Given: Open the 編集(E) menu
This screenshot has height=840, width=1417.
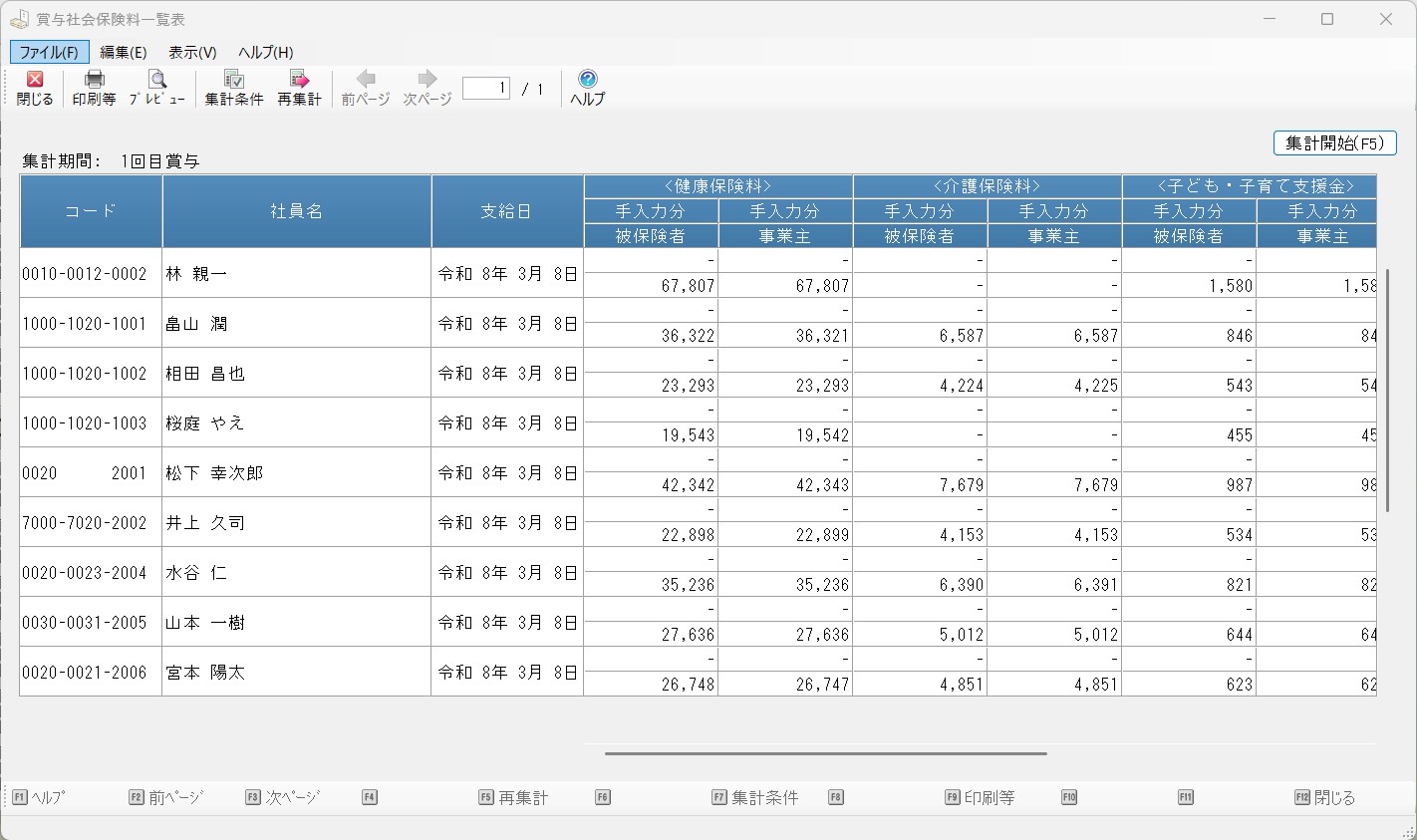Looking at the screenshot, I should 124,53.
